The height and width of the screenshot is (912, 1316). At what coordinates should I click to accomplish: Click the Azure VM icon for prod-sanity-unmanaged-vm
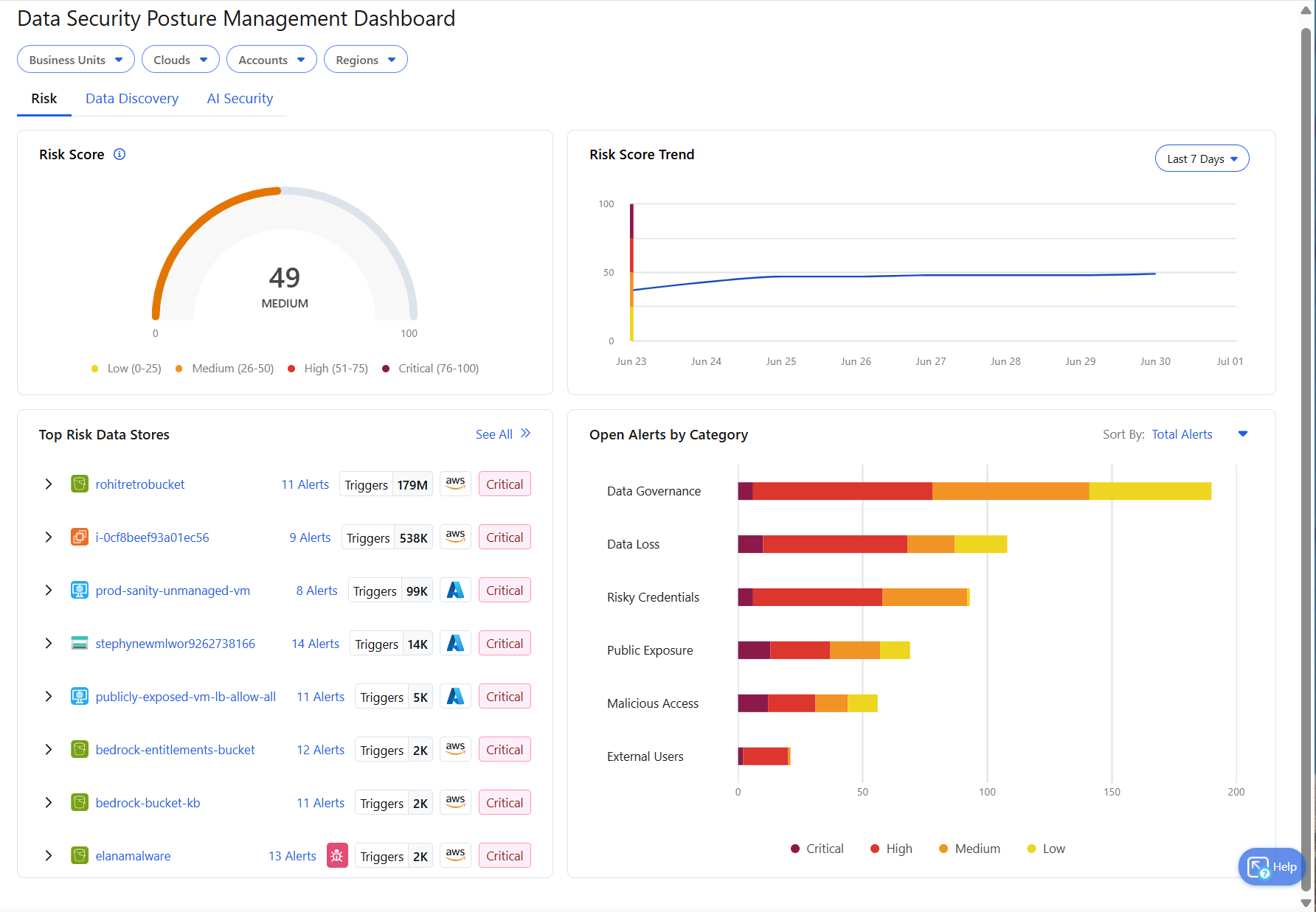point(79,590)
